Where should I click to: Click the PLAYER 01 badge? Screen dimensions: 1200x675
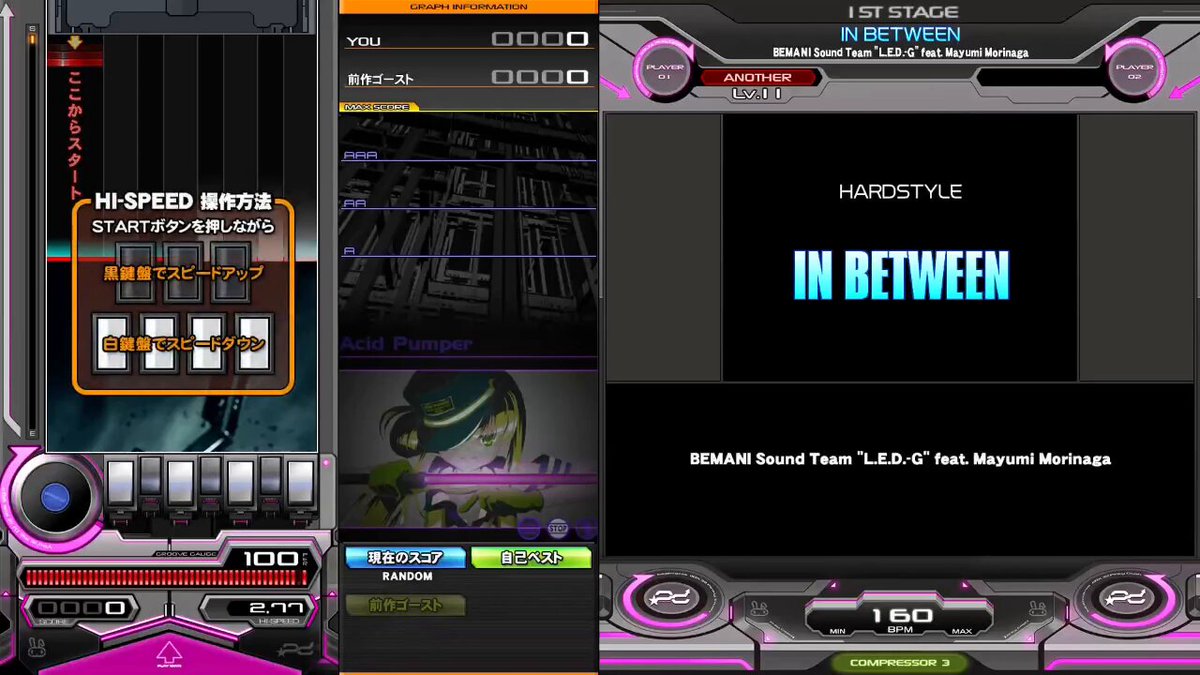[665, 70]
